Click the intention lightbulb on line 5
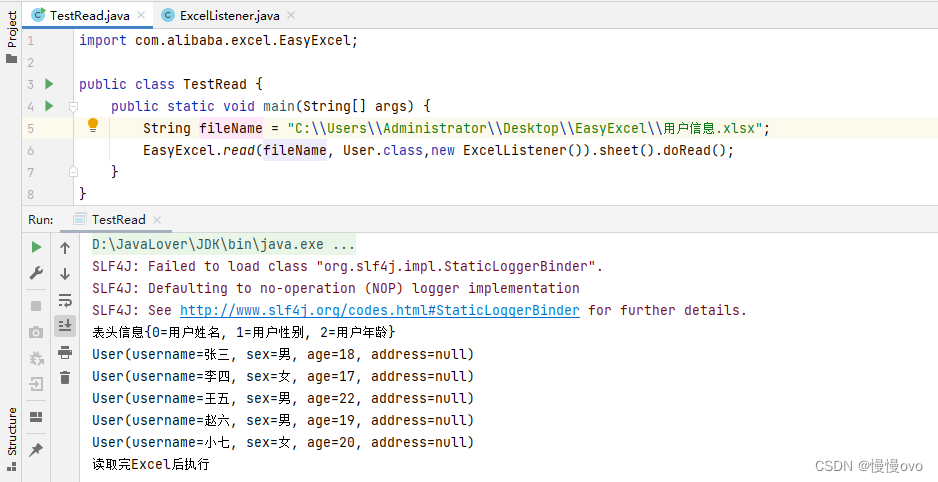Screen dimensions: 938x482 point(93,126)
